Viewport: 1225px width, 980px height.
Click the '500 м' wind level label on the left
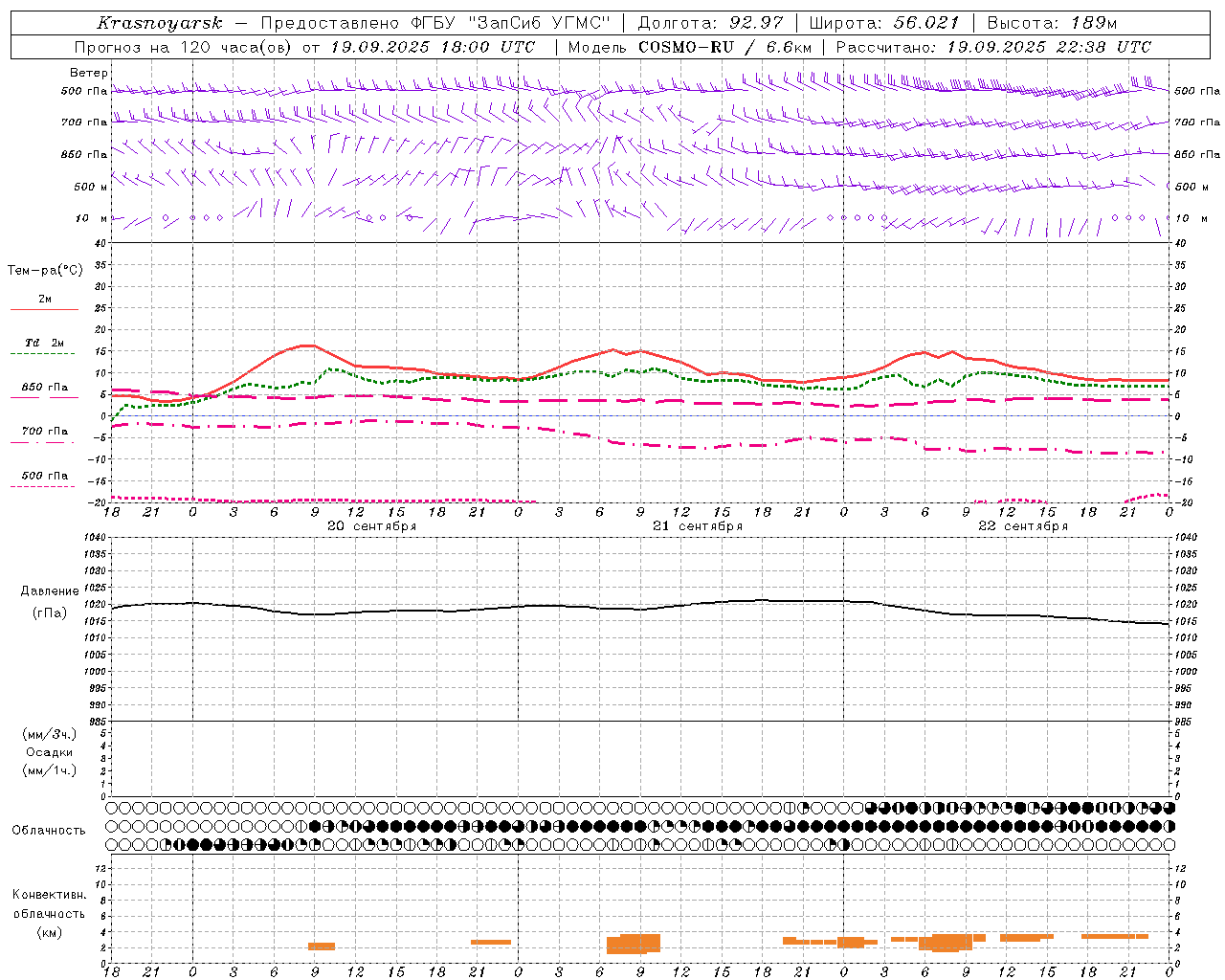pos(91,187)
